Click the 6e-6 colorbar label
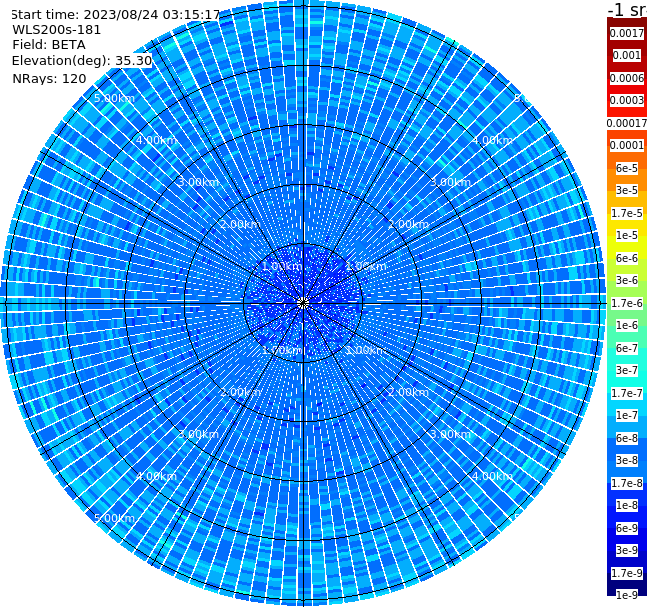This screenshot has width=647, height=607. 627,258
